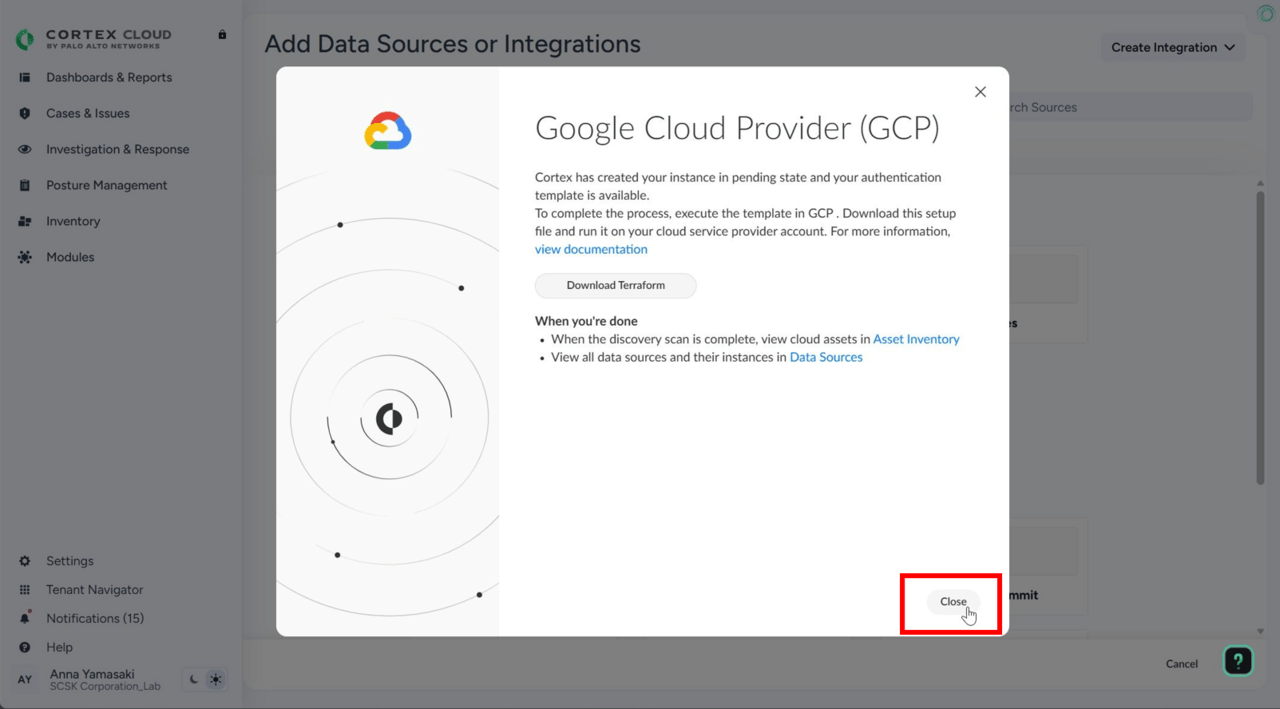Image resolution: width=1280 pixels, height=709 pixels.
Task: Open Posture Management in sidebar
Action: tap(107, 185)
